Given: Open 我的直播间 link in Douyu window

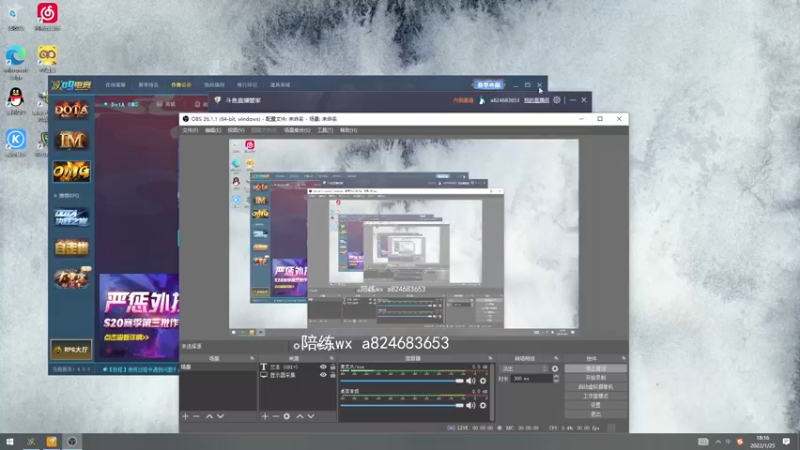Looking at the screenshot, I should [536, 100].
